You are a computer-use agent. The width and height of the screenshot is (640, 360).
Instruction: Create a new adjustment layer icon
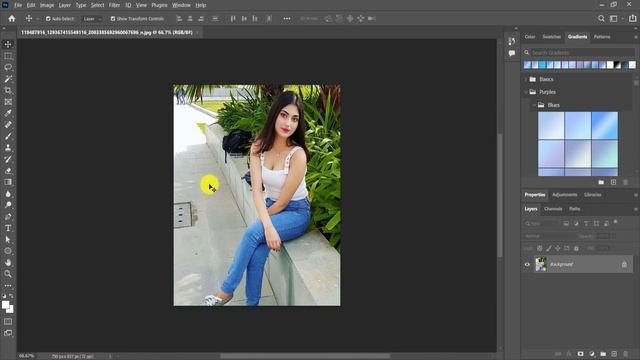tap(592, 354)
